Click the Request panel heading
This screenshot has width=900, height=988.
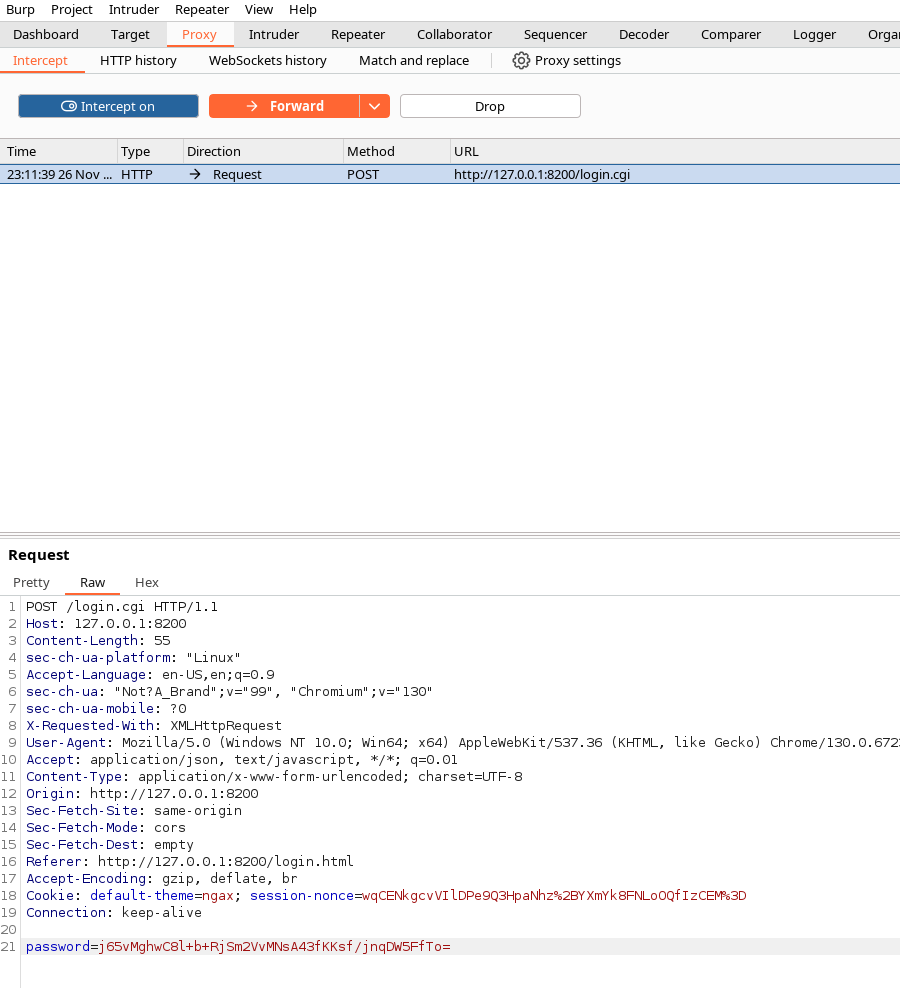pos(38,555)
